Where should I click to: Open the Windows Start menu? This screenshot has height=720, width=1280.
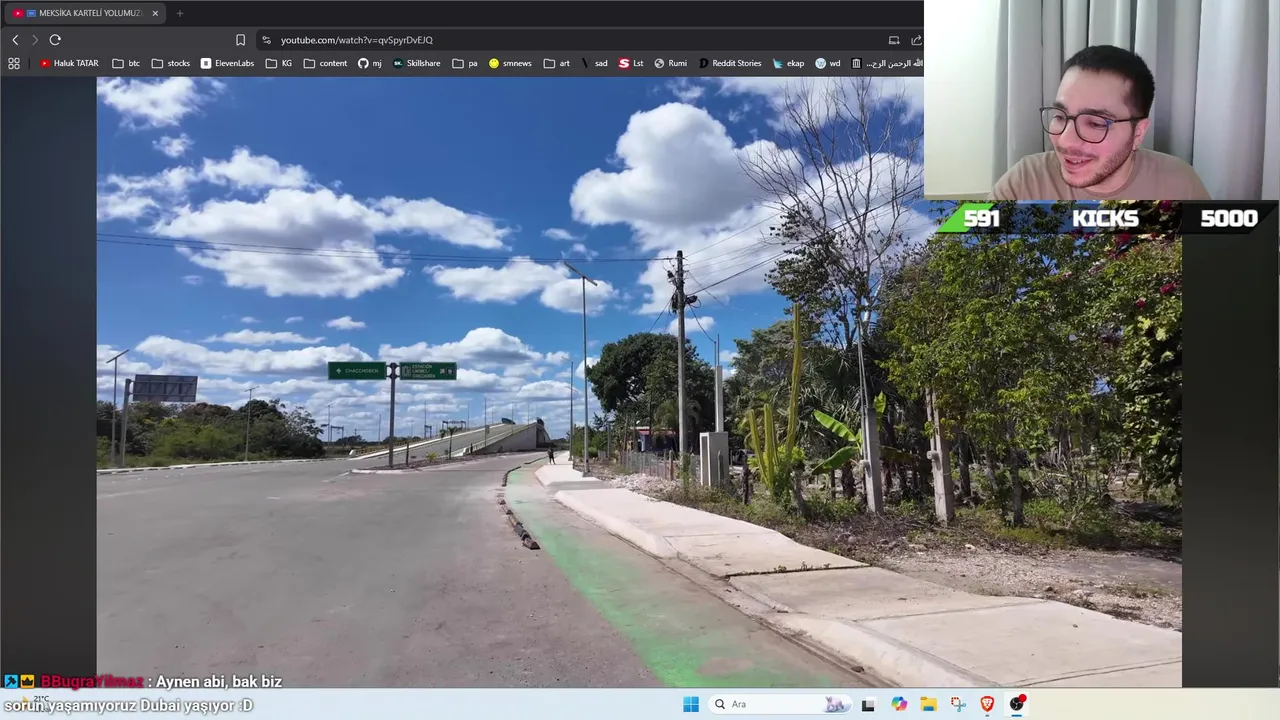(691, 704)
